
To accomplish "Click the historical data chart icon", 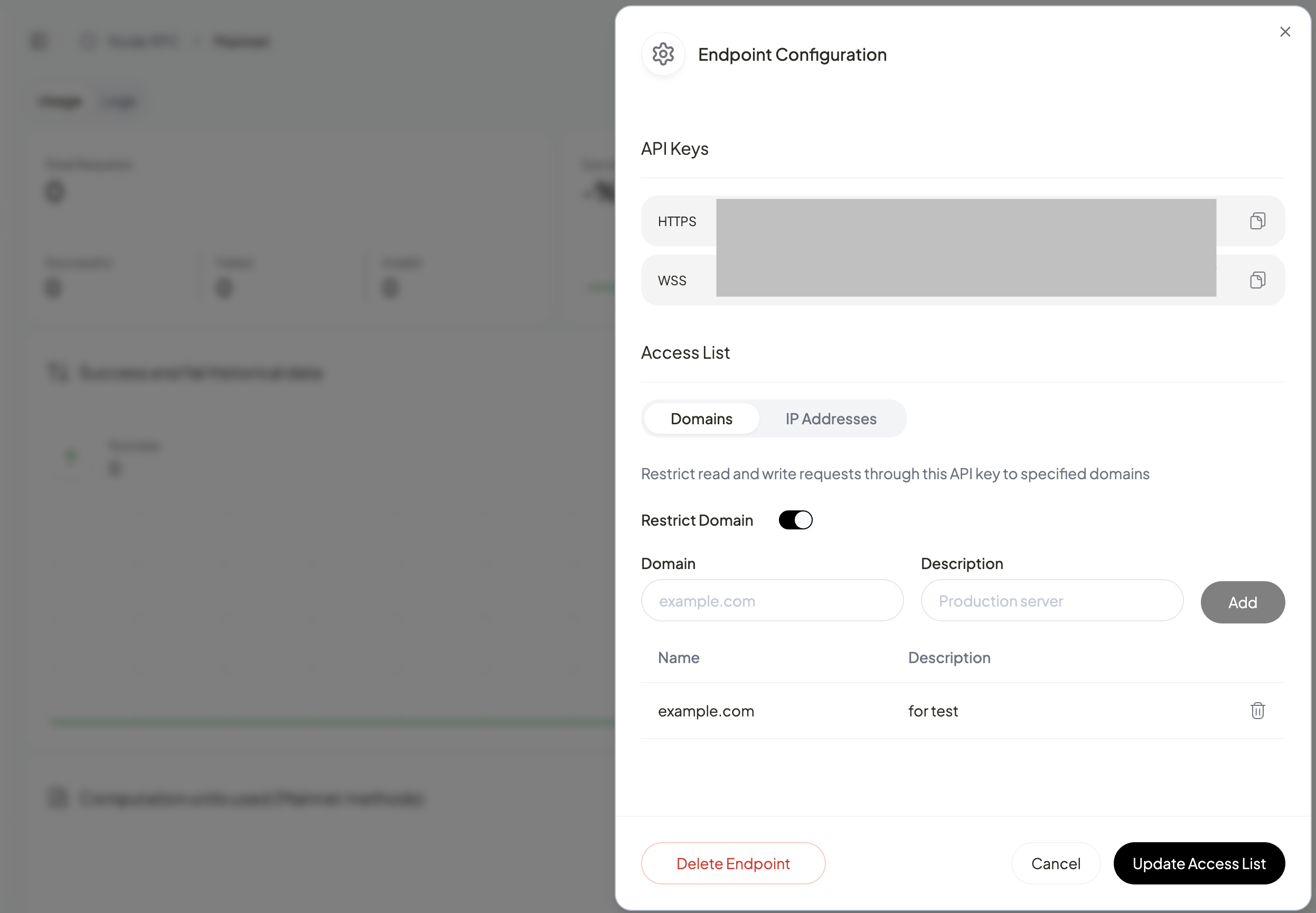I will coord(57,372).
